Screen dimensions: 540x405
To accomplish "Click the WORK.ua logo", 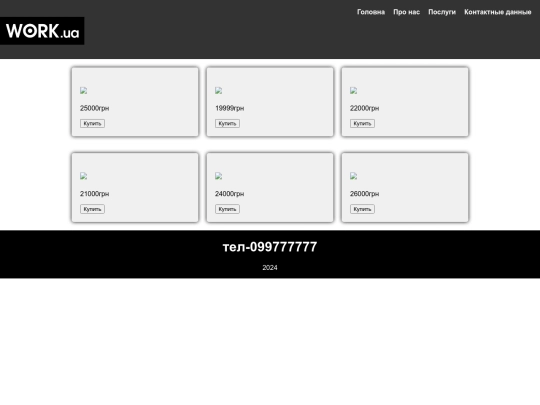I will (x=42, y=31).
